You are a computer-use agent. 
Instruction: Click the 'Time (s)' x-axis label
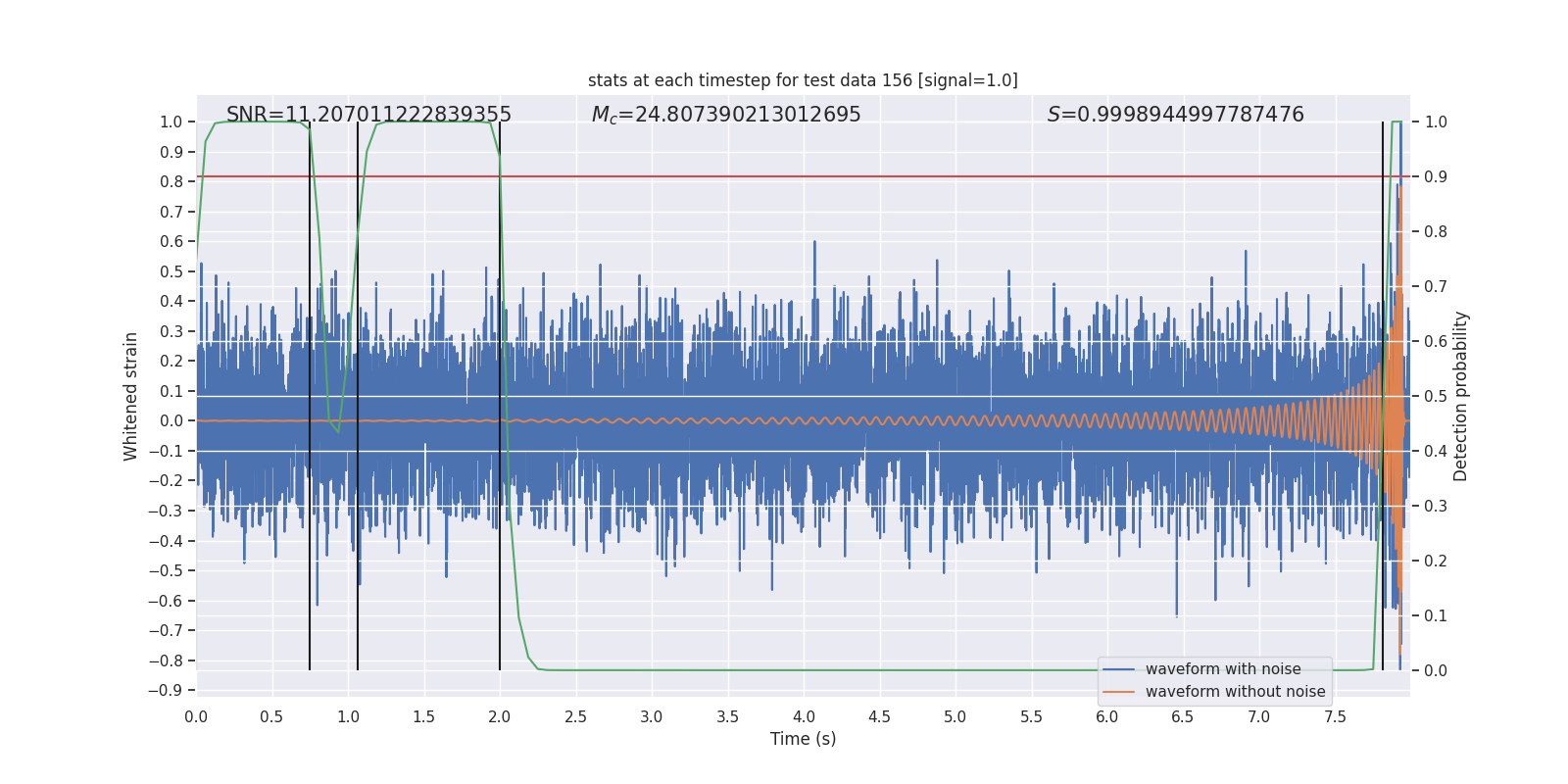click(x=803, y=739)
